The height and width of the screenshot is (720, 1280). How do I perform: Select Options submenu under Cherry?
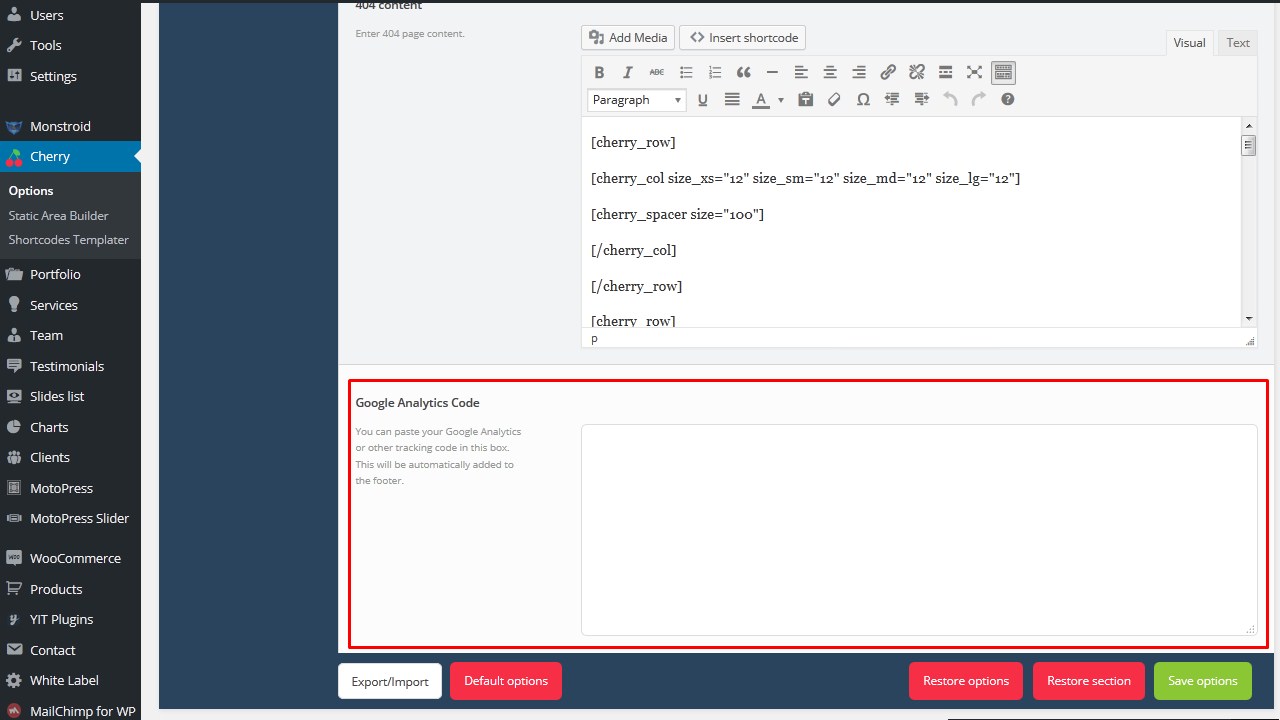click(x=31, y=190)
